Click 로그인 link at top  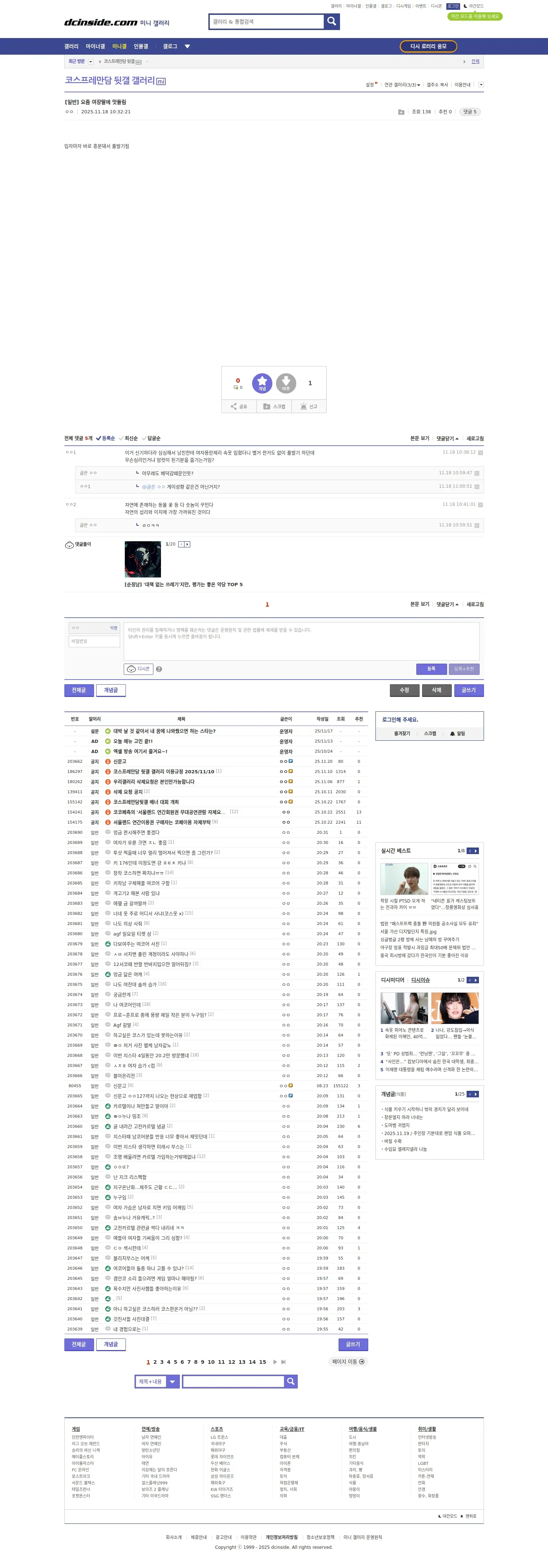coord(453,6)
